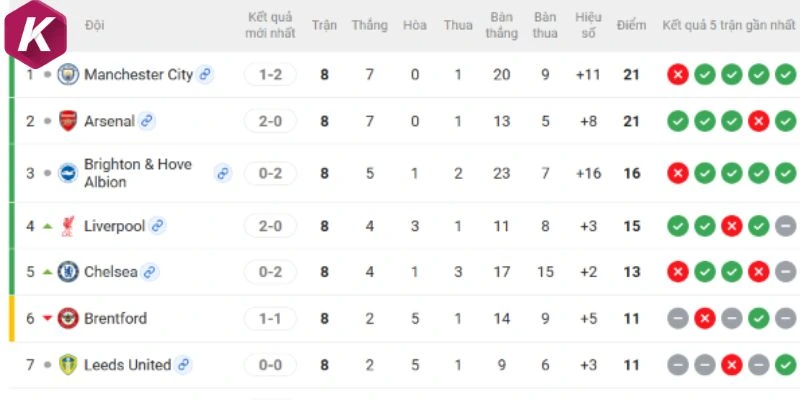This screenshot has width=800, height=400.
Task: Open Manchester City 1-2 latest result
Action: click(x=270, y=75)
